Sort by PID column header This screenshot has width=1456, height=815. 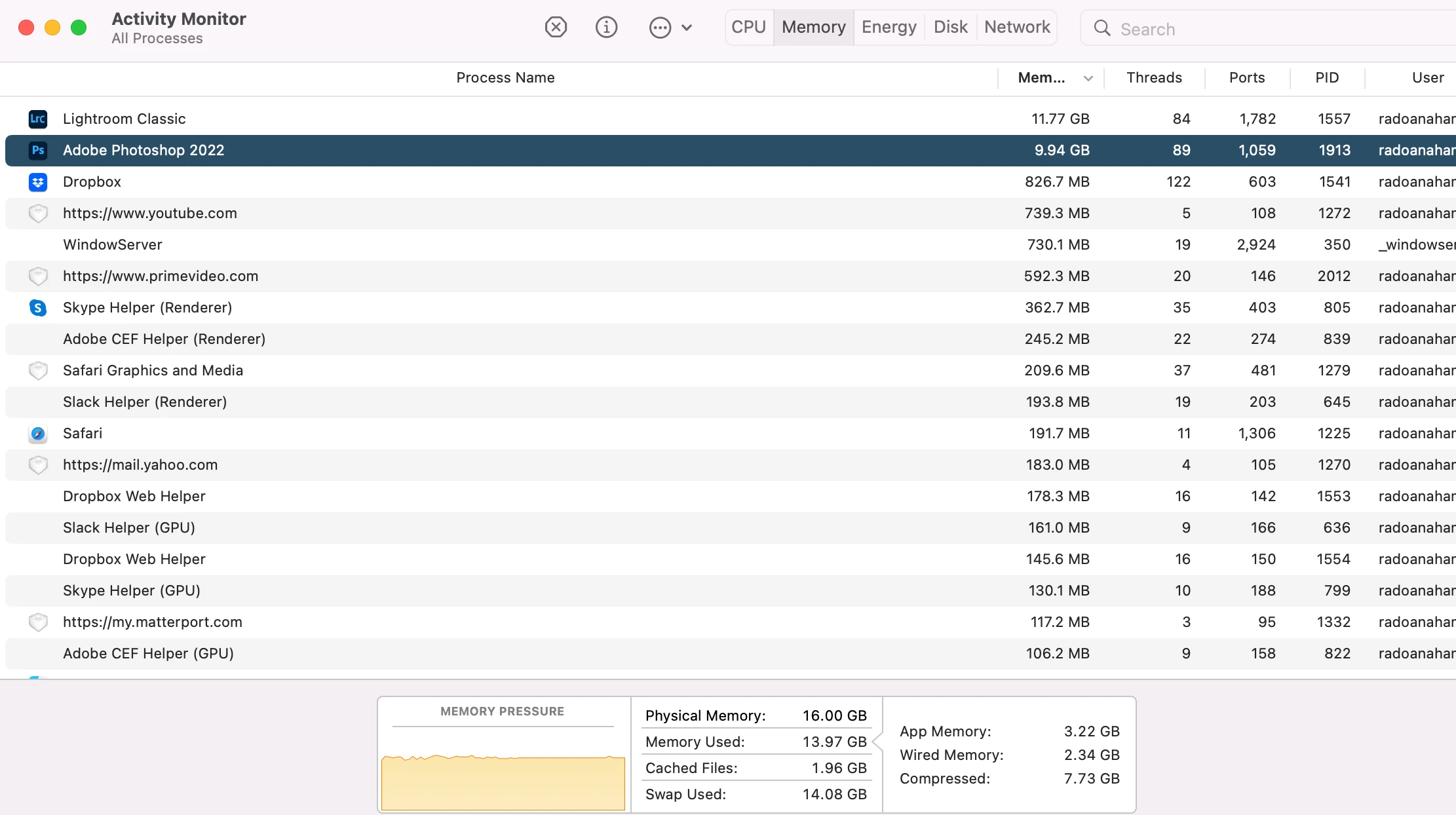coord(1327,78)
